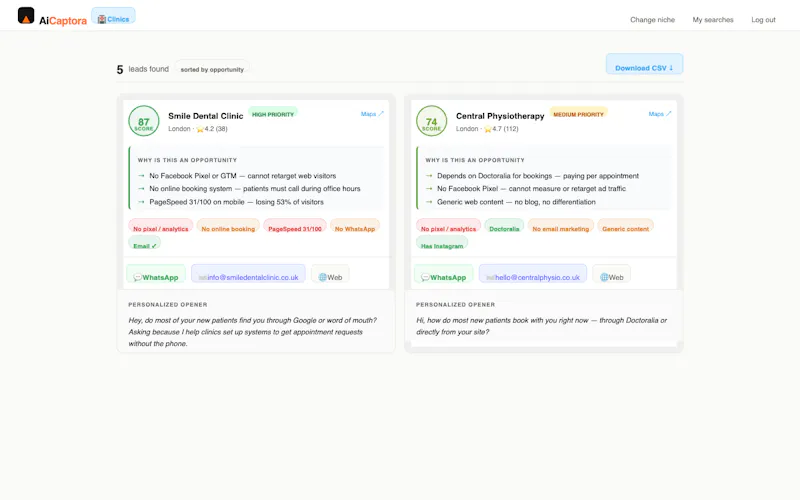Screen dimensions: 800x500
Task: Click the HIGH PRIORITY badge
Action: (x=273, y=114)
